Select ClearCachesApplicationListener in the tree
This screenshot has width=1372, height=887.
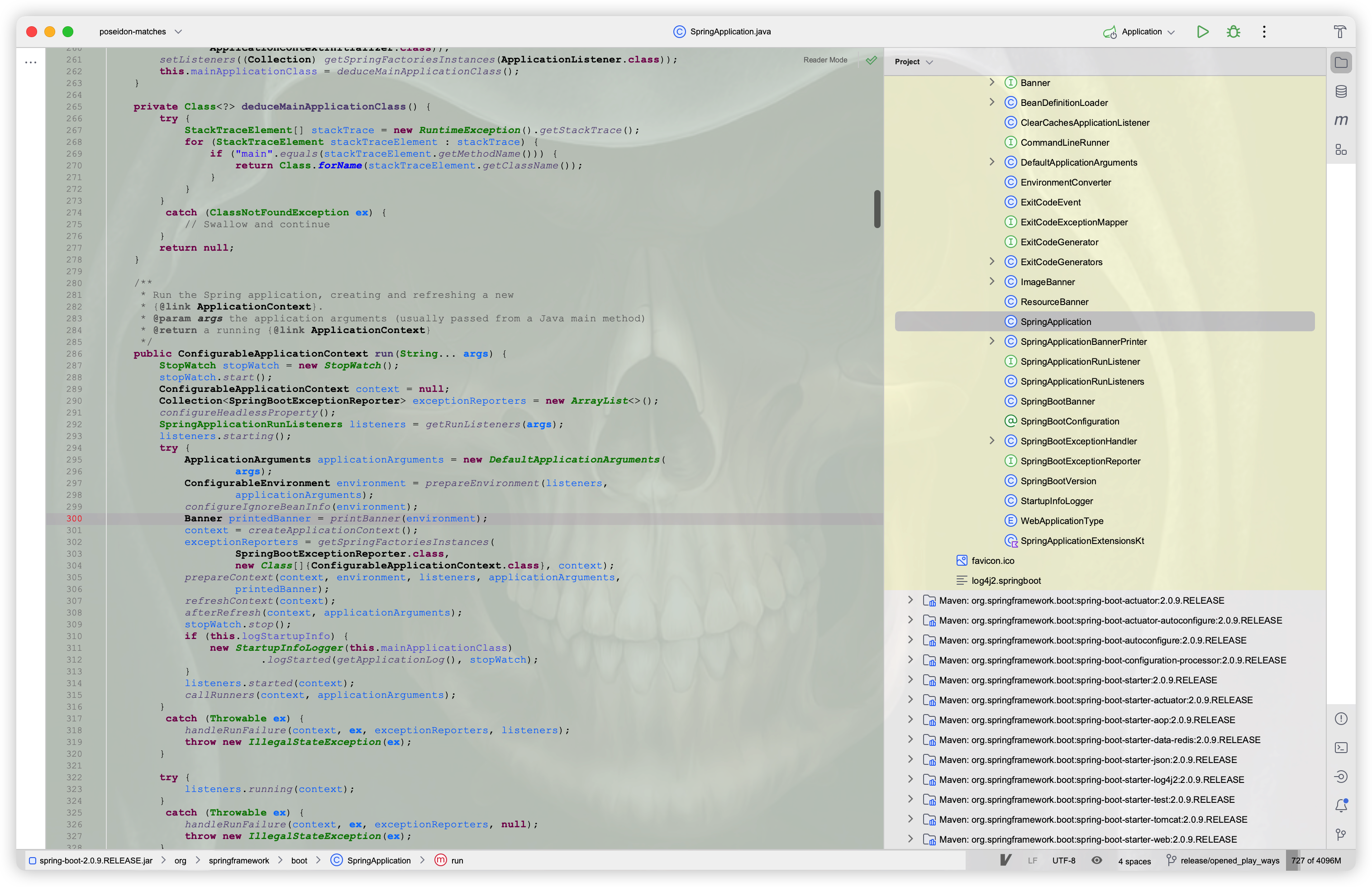(1084, 123)
